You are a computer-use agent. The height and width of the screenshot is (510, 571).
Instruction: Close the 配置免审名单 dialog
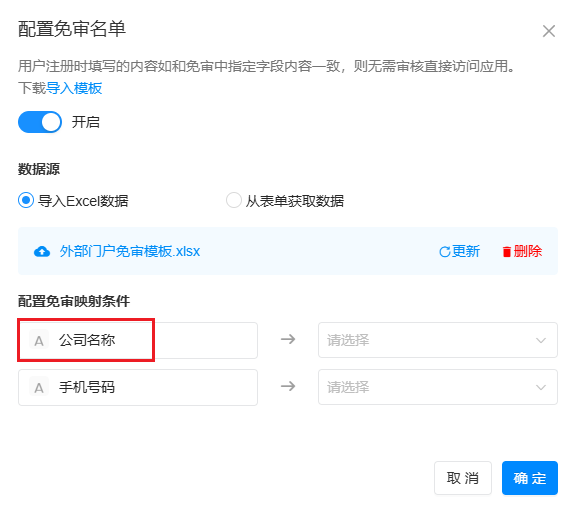tap(548, 31)
